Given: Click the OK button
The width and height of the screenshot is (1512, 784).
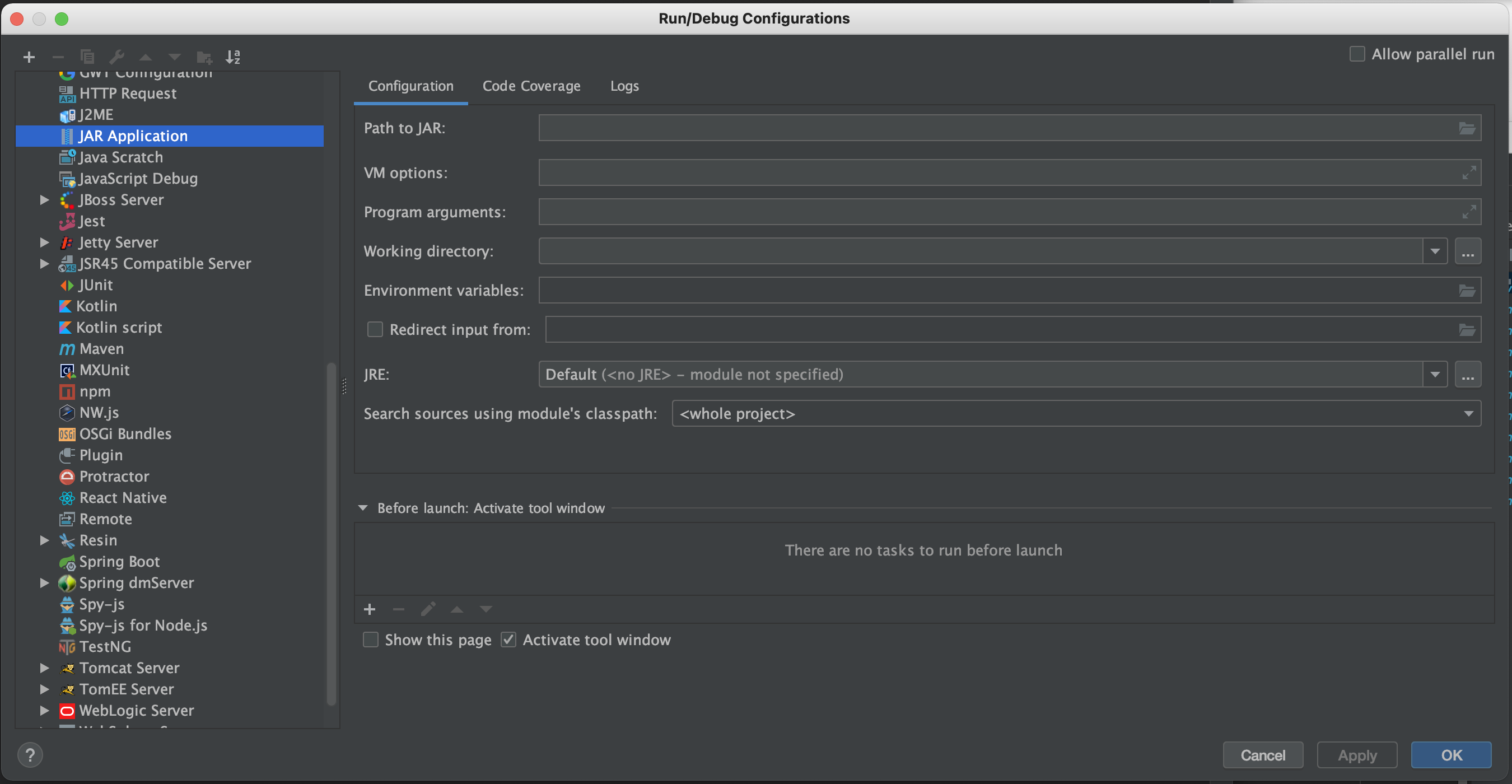Looking at the screenshot, I should [x=1452, y=755].
